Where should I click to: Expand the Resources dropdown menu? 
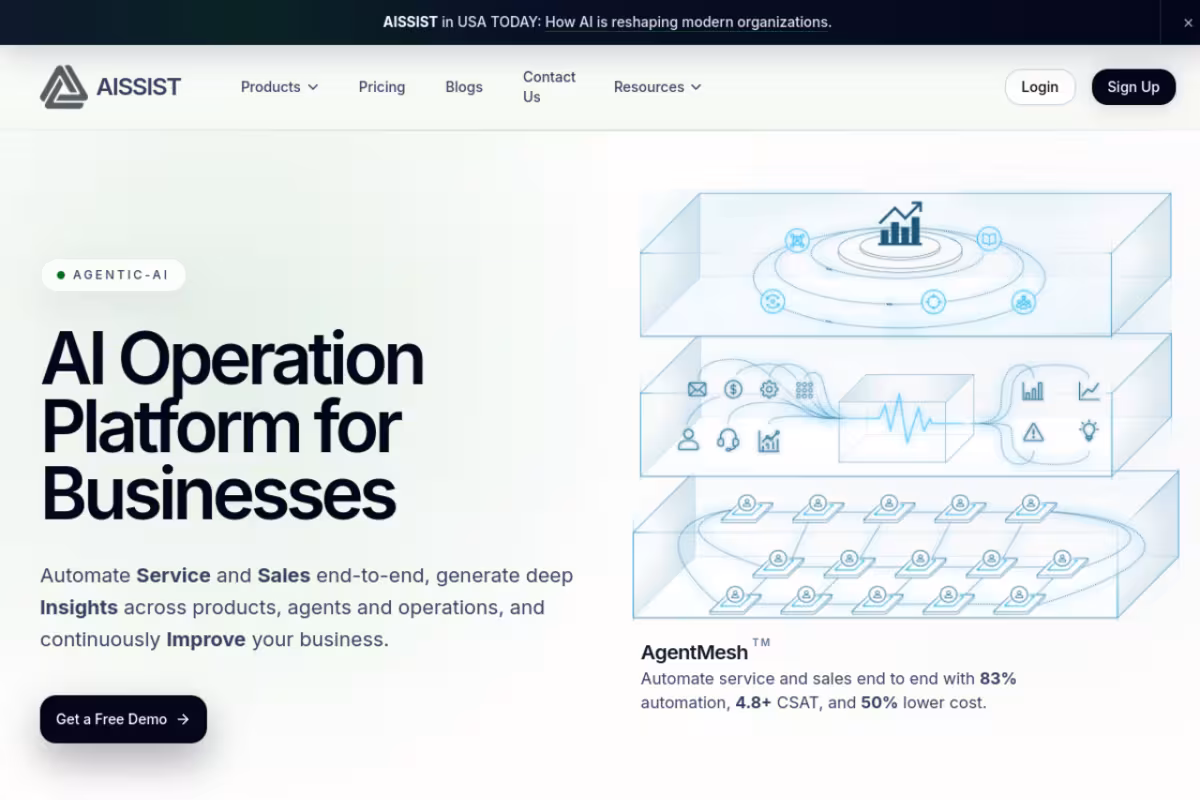pyautogui.click(x=657, y=87)
